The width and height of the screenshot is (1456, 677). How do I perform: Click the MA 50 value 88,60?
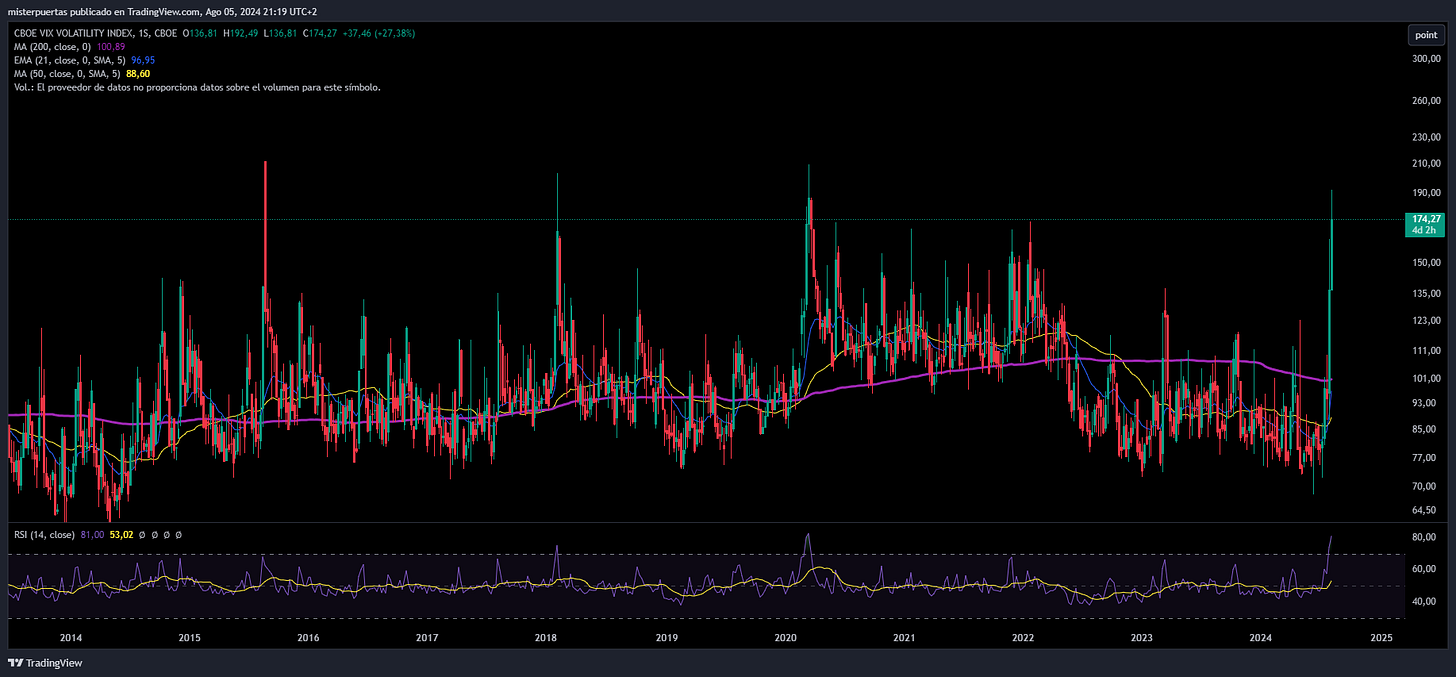(x=138, y=74)
